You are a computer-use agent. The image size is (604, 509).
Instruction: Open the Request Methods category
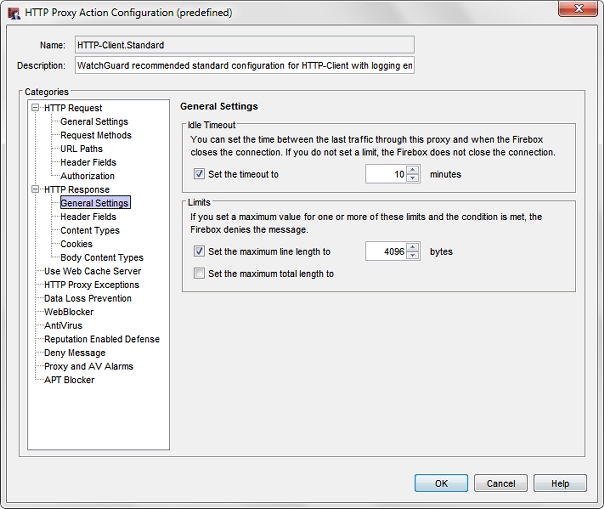[x=95, y=135]
